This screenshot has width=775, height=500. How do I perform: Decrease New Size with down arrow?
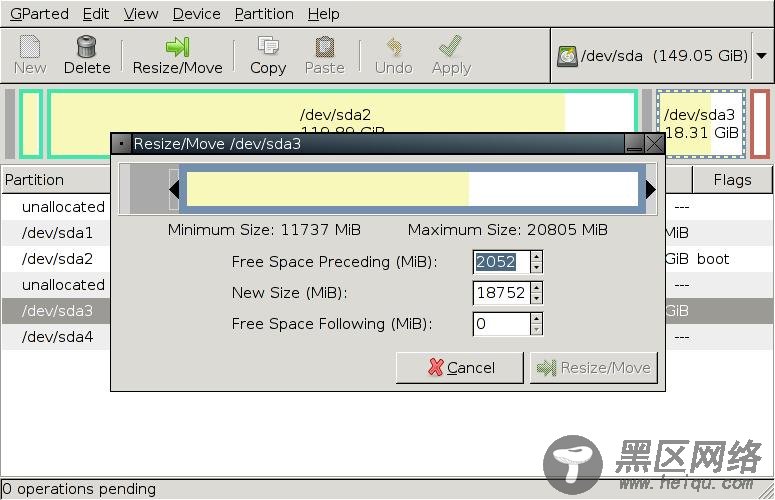(536, 298)
